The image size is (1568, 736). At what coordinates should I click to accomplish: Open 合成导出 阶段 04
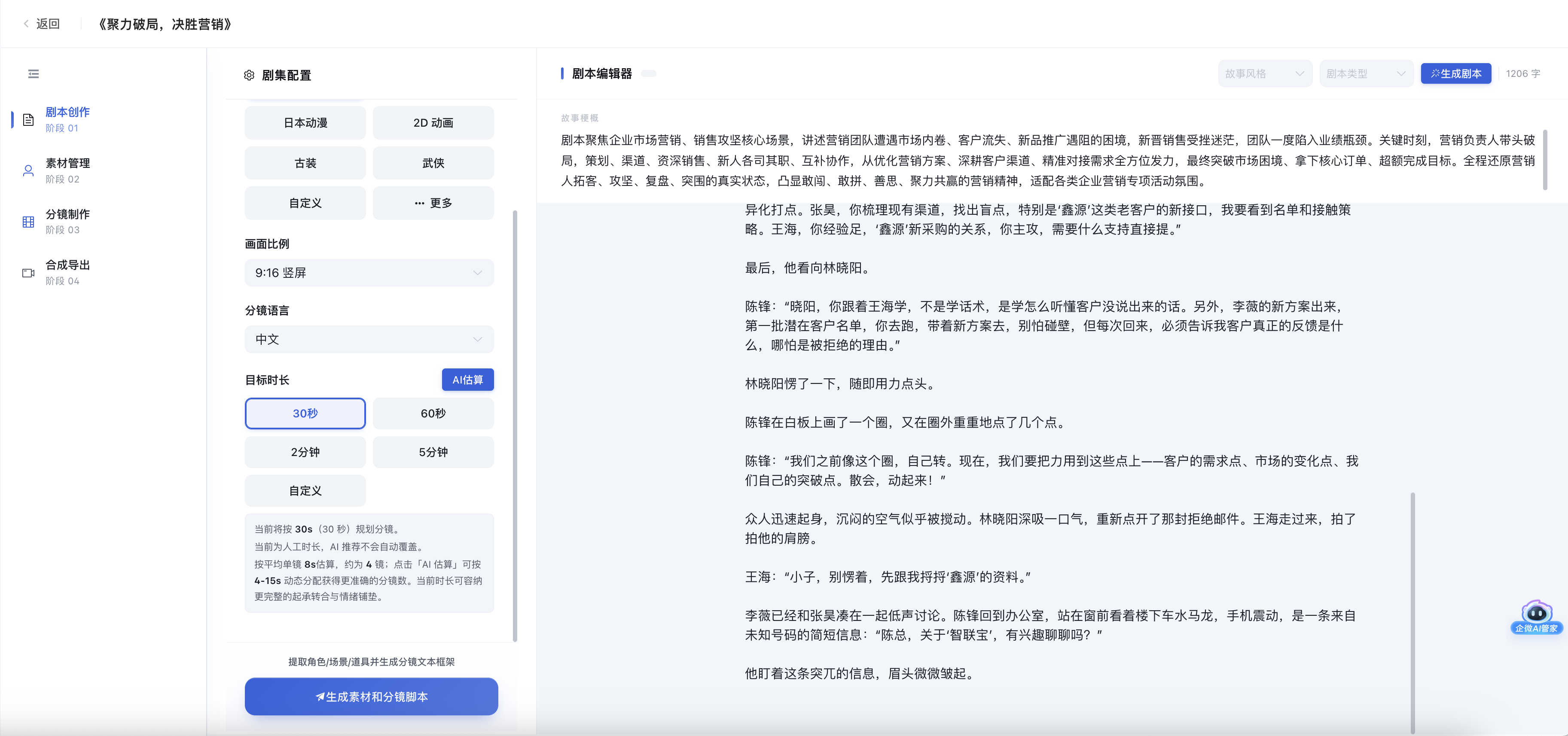pyautogui.click(x=67, y=273)
